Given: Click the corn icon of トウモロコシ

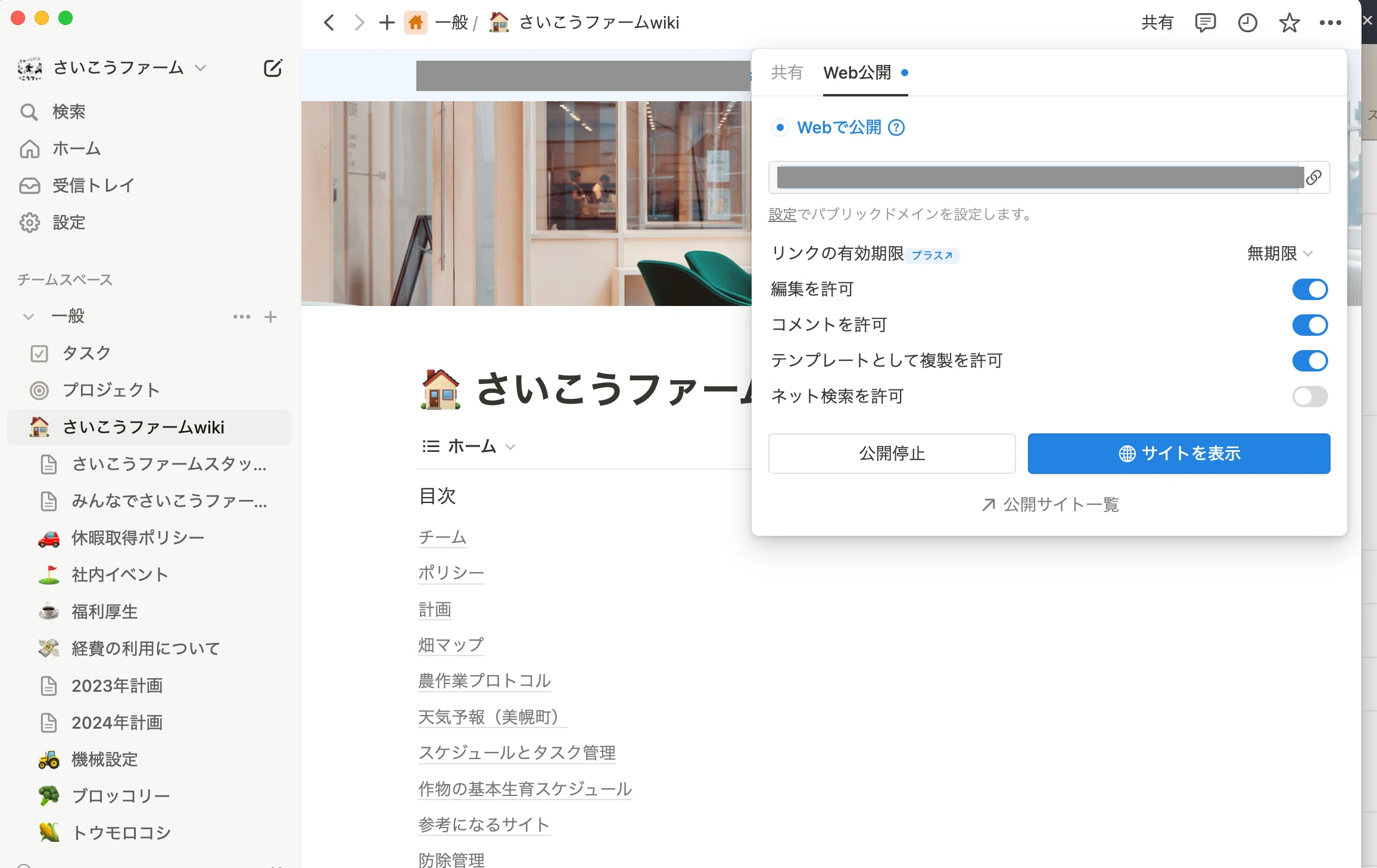Looking at the screenshot, I should pos(49,833).
